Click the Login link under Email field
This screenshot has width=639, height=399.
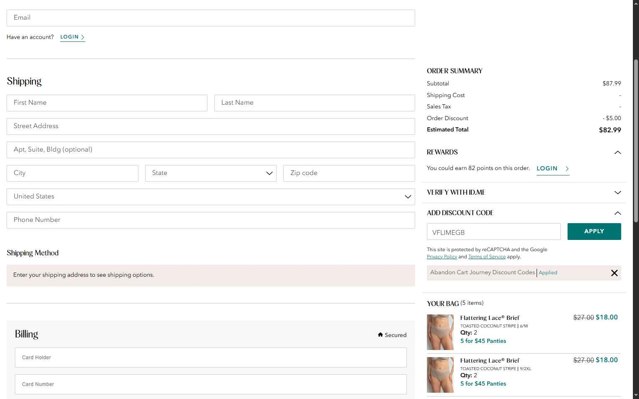(73, 37)
